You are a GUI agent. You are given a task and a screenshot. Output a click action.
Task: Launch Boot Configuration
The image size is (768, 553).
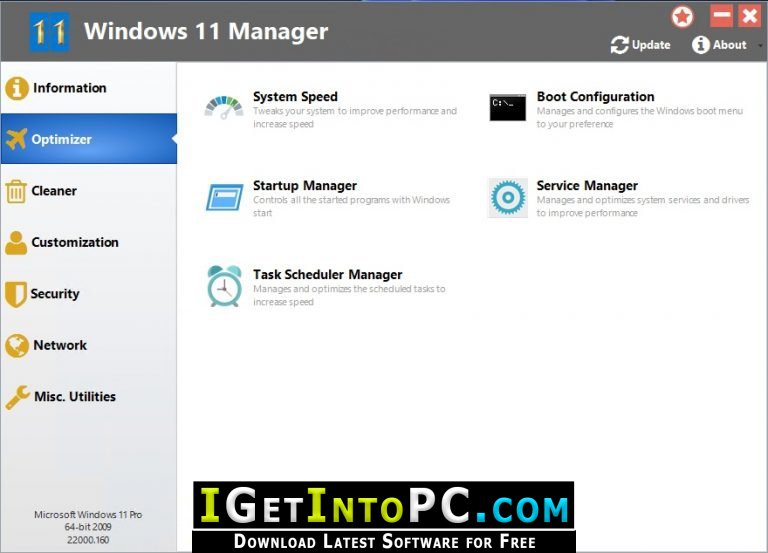click(596, 96)
